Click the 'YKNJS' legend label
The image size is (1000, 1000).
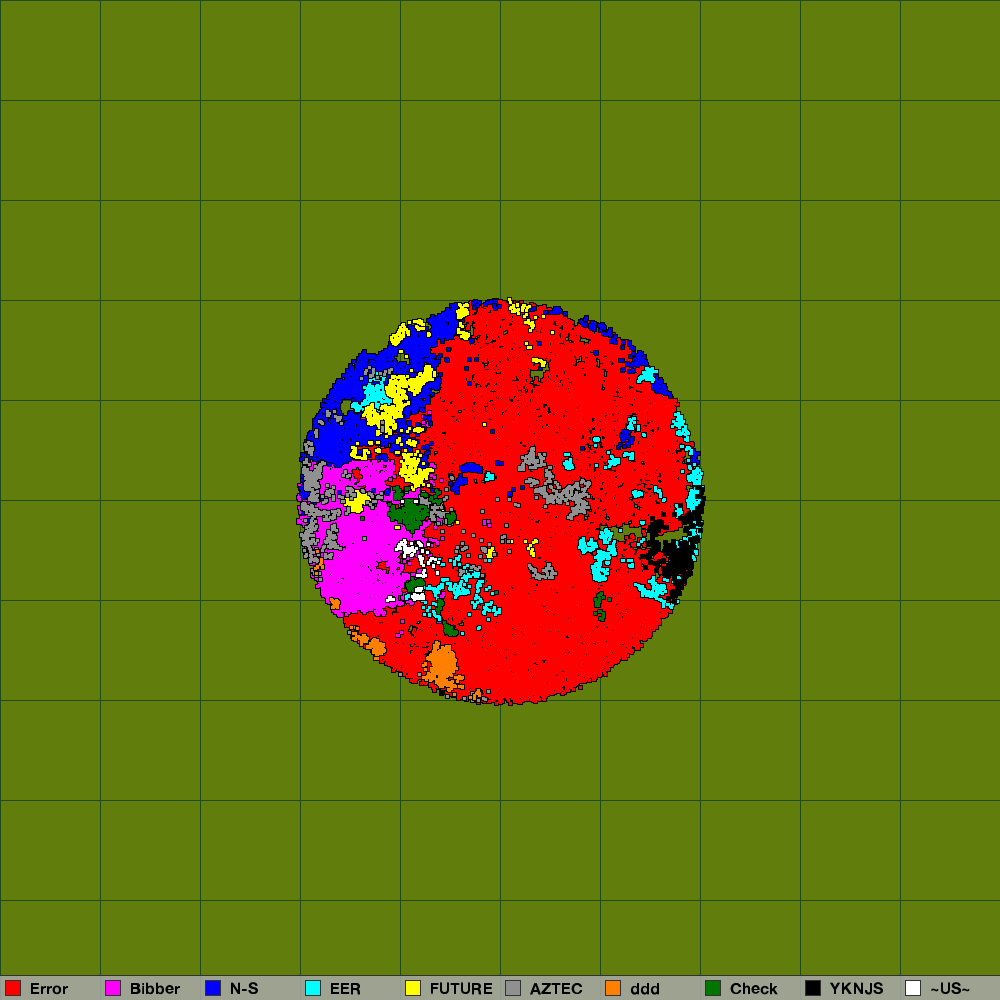[x=857, y=989]
